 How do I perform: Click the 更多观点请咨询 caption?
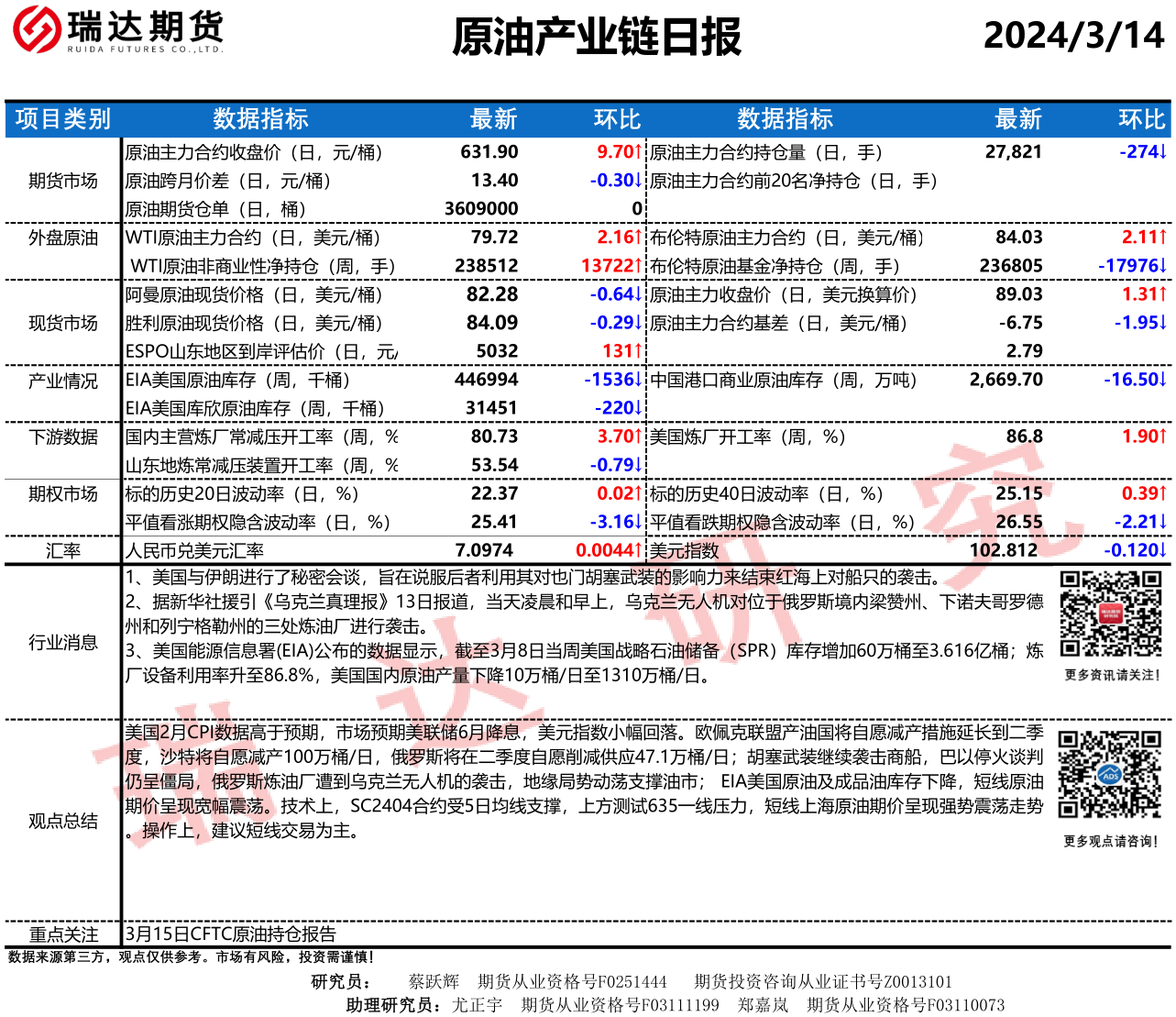(x=1110, y=841)
